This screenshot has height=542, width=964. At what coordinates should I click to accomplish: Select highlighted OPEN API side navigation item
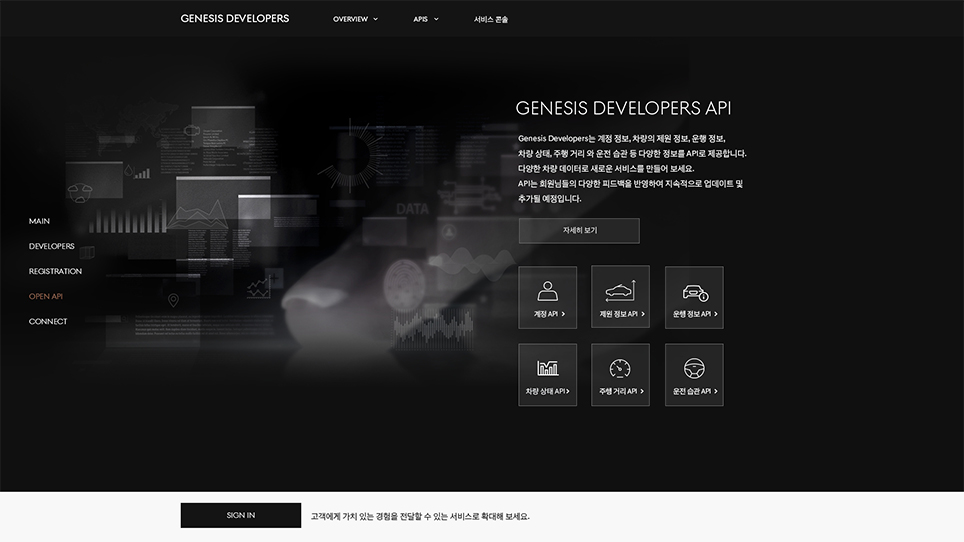coord(45,296)
